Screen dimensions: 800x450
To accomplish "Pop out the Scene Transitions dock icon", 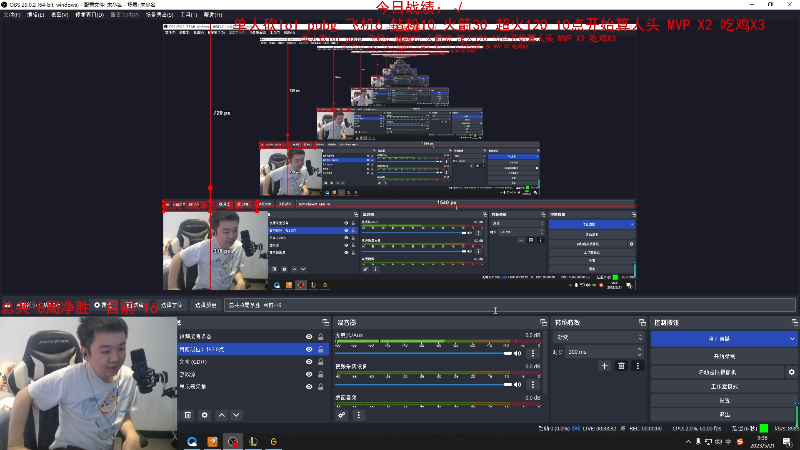I will point(642,322).
